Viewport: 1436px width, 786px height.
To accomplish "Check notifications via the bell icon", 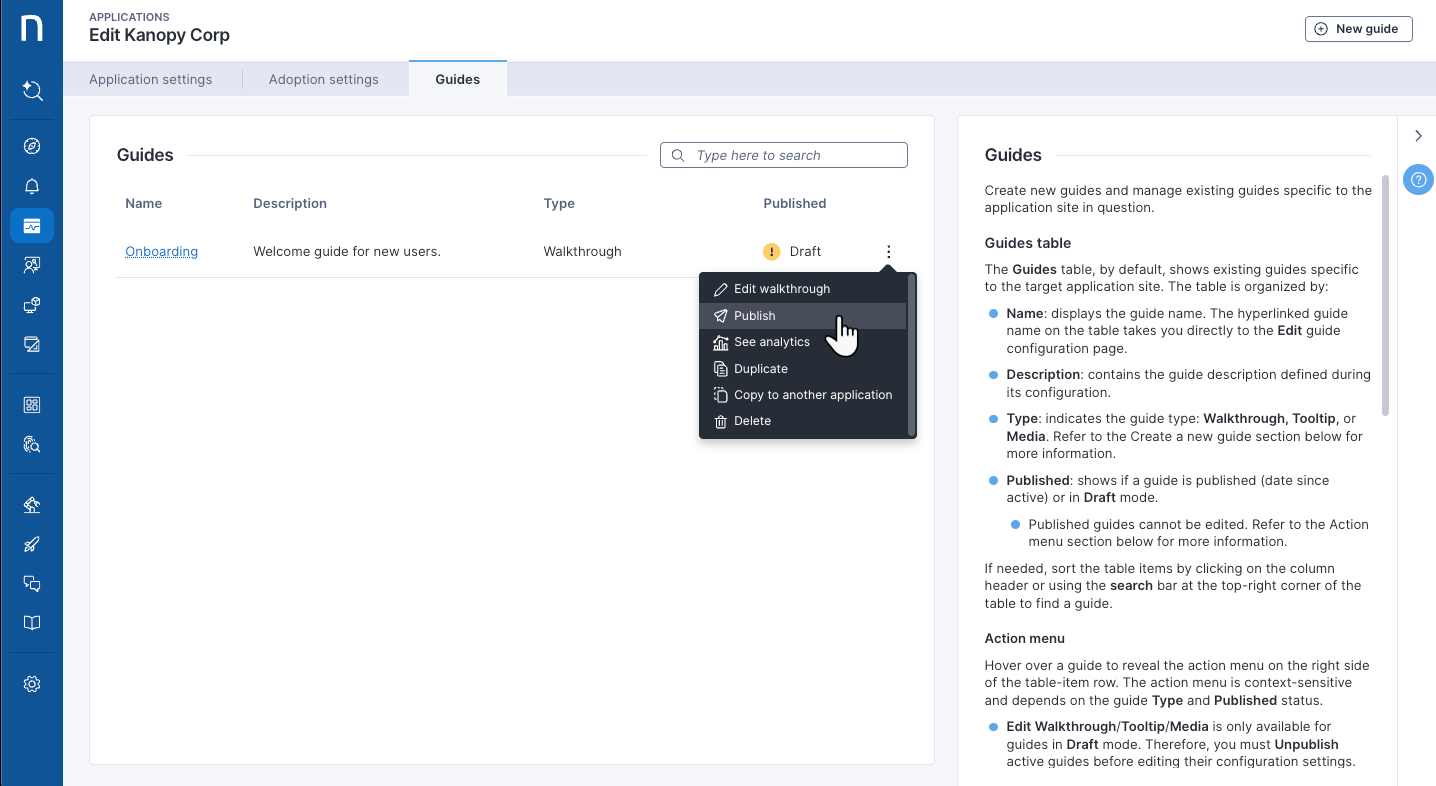I will tap(32, 185).
